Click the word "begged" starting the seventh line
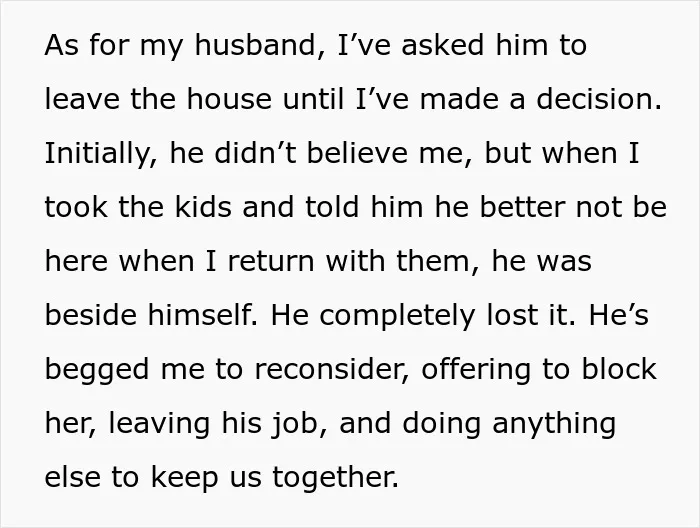 (x=97, y=371)
